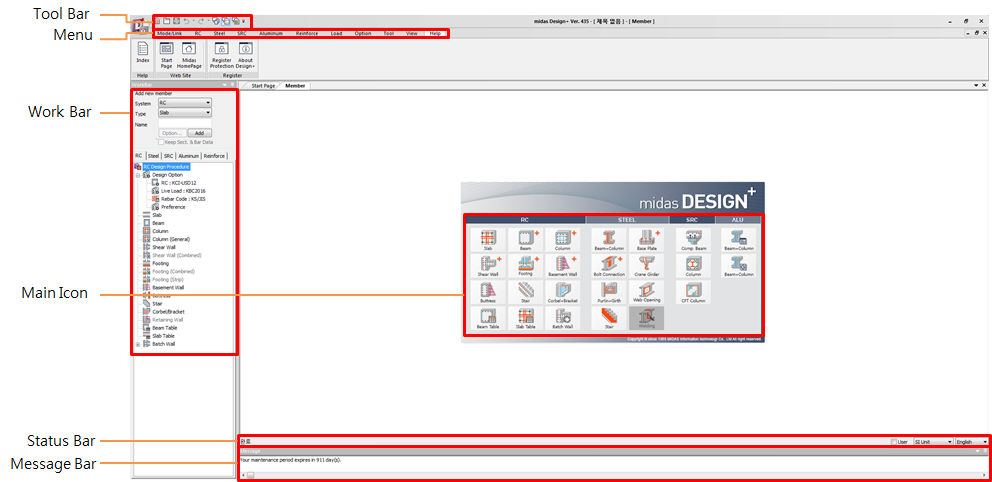Open the Corbel+Bracket main icon
This screenshot has width=992, height=482.
click(562, 292)
